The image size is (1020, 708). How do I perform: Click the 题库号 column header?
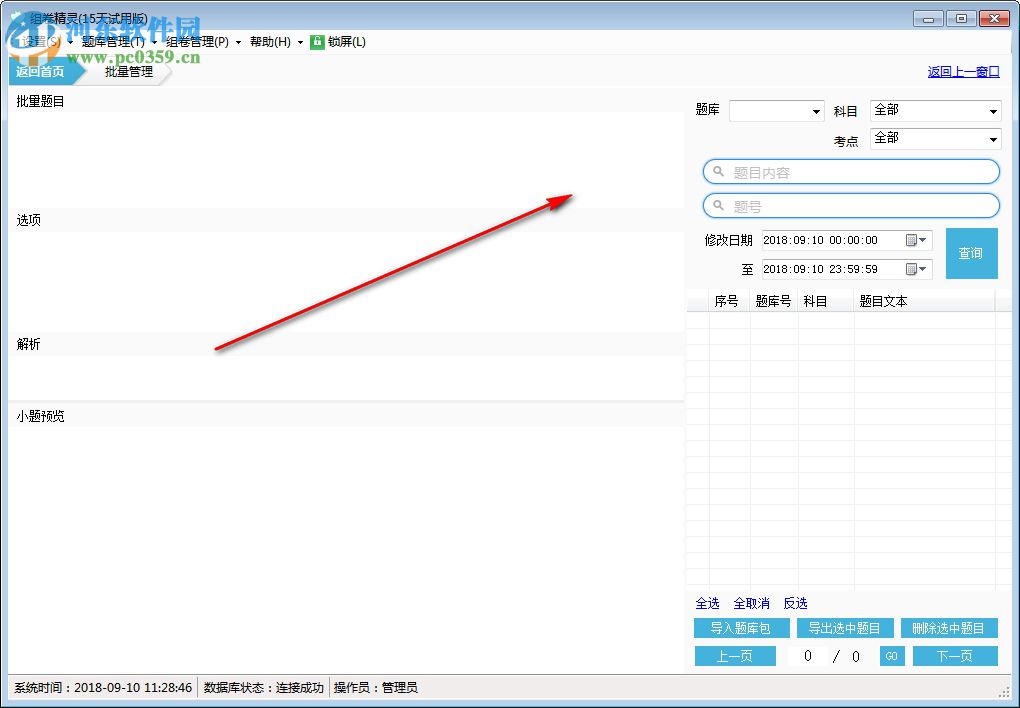(x=773, y=301)
